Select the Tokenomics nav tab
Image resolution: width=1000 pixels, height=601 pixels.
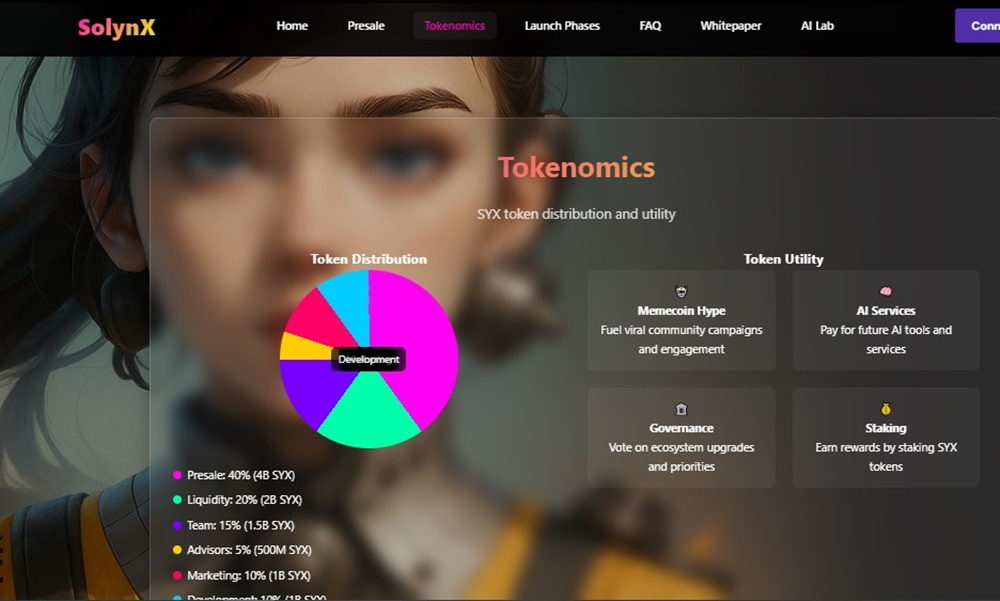pyautogui.click(x=455, y=26)
